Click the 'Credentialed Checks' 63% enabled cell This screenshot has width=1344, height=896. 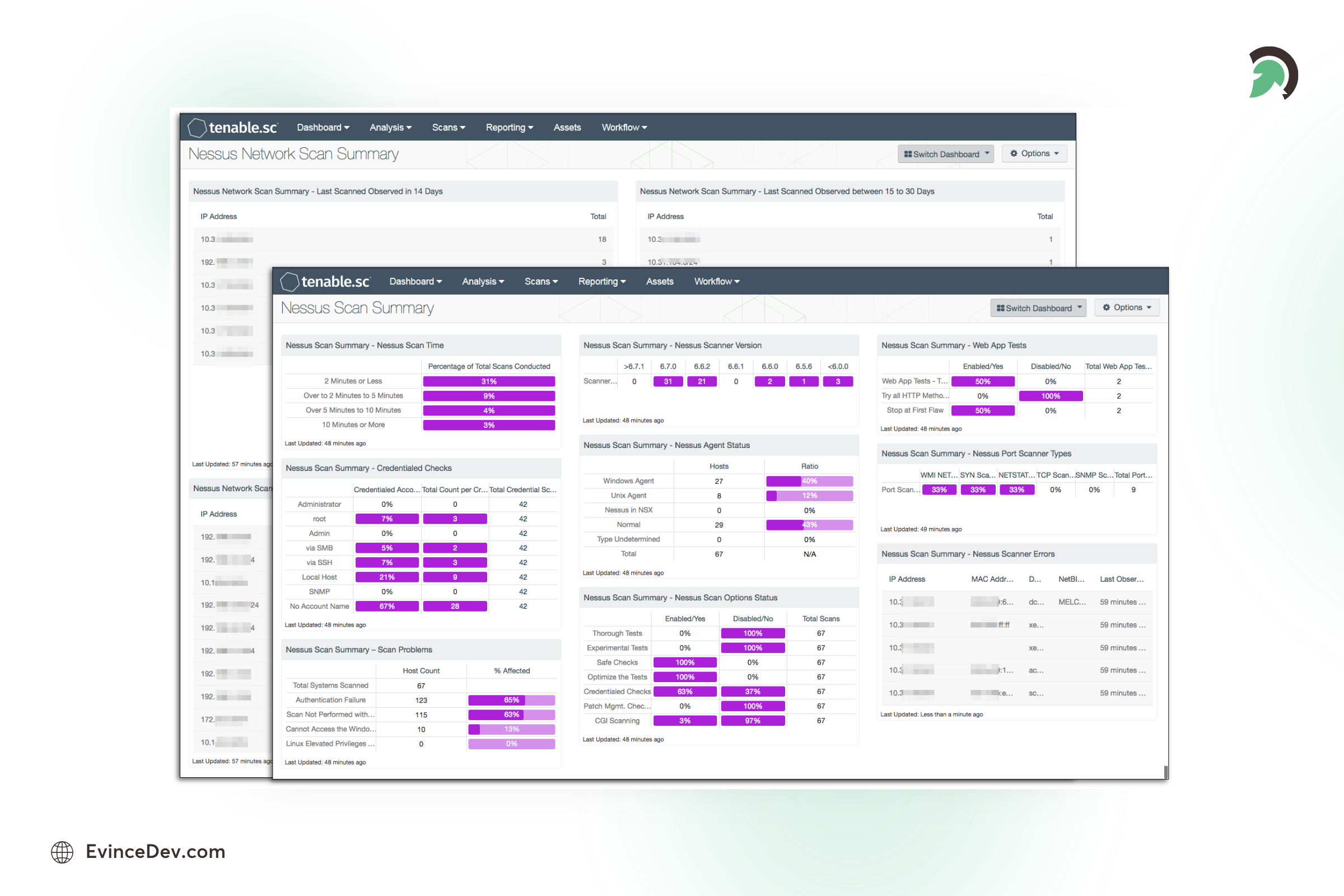click(x=685, y=692)
